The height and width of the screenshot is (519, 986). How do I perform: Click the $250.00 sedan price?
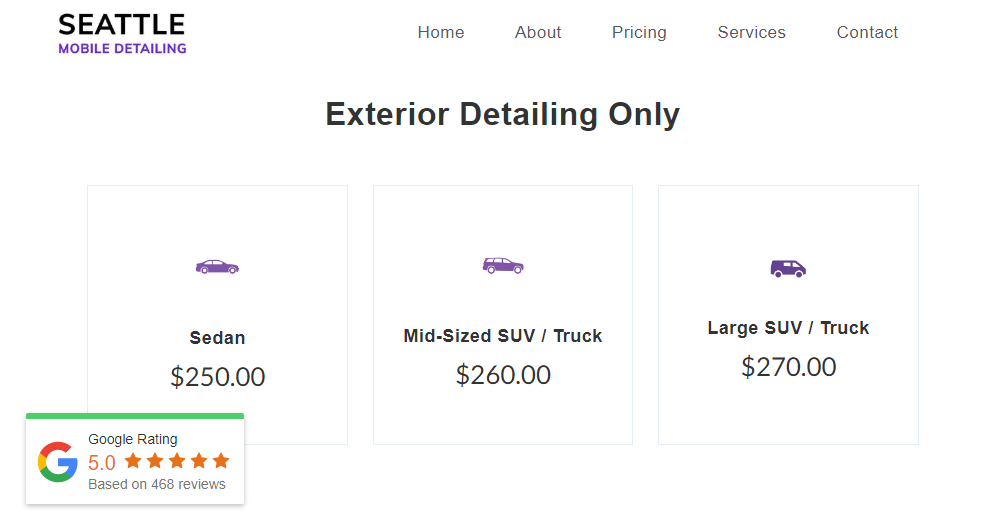pos(217,377)
